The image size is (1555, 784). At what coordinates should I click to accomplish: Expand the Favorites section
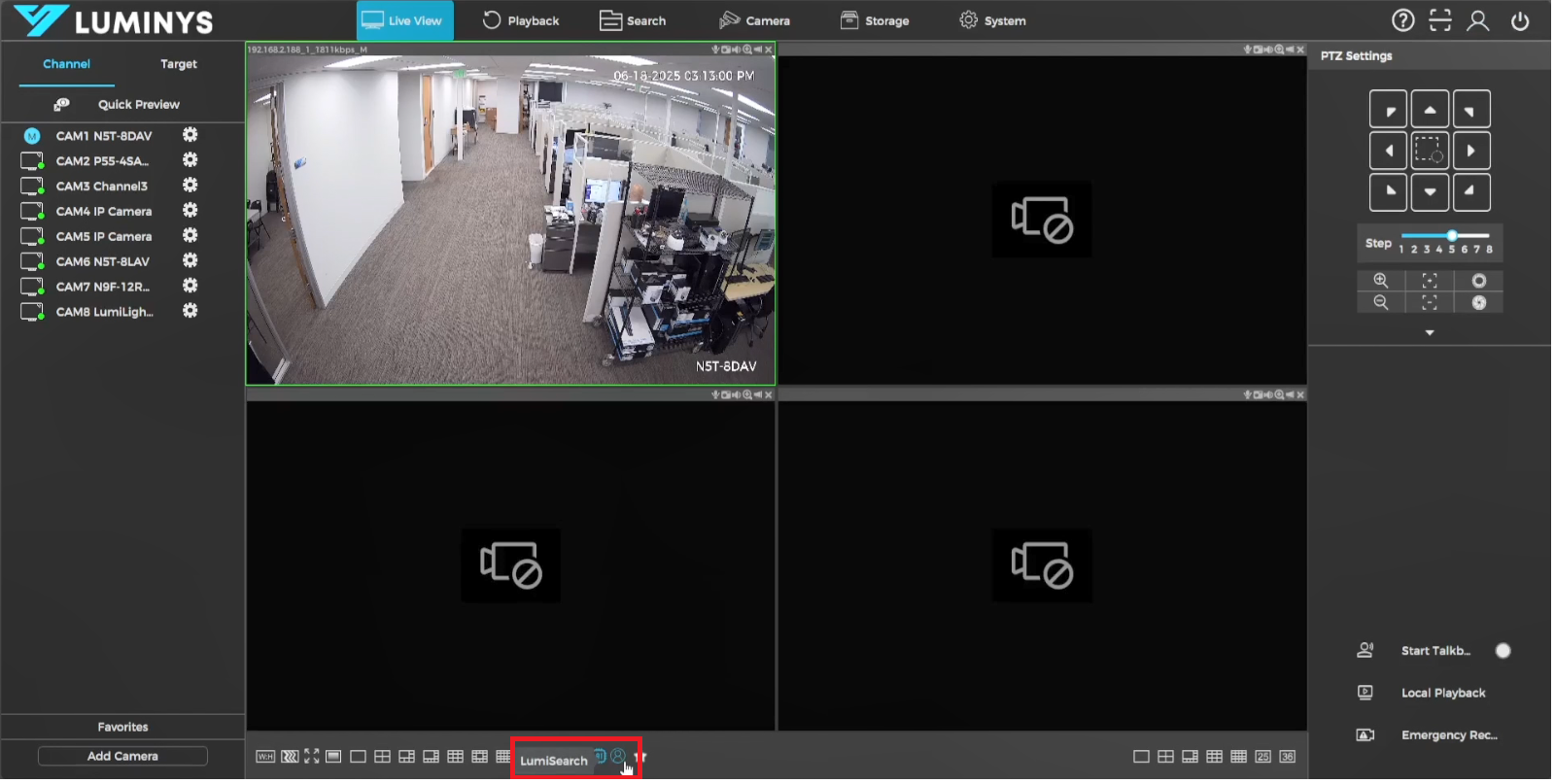(122, 727)
